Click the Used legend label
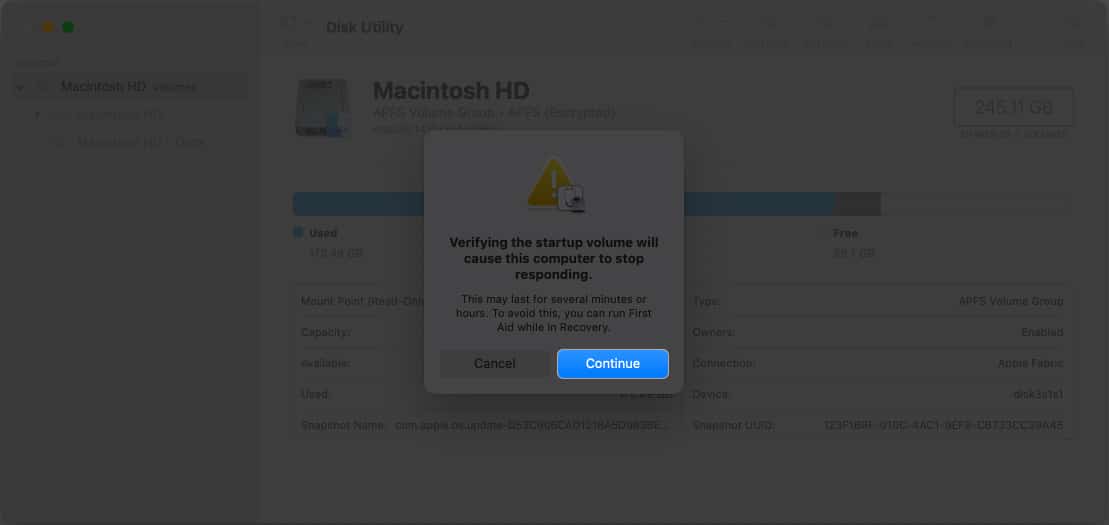The width and height of the screenshot is (1109, 525). tap(323, 233)
